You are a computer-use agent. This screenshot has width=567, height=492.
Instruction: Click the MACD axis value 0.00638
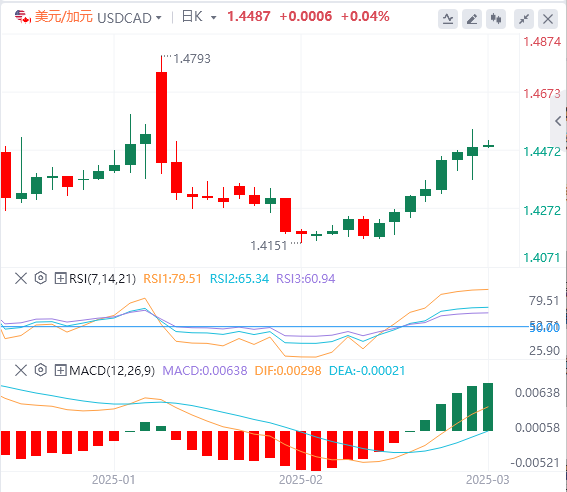(x=537, y=393)
